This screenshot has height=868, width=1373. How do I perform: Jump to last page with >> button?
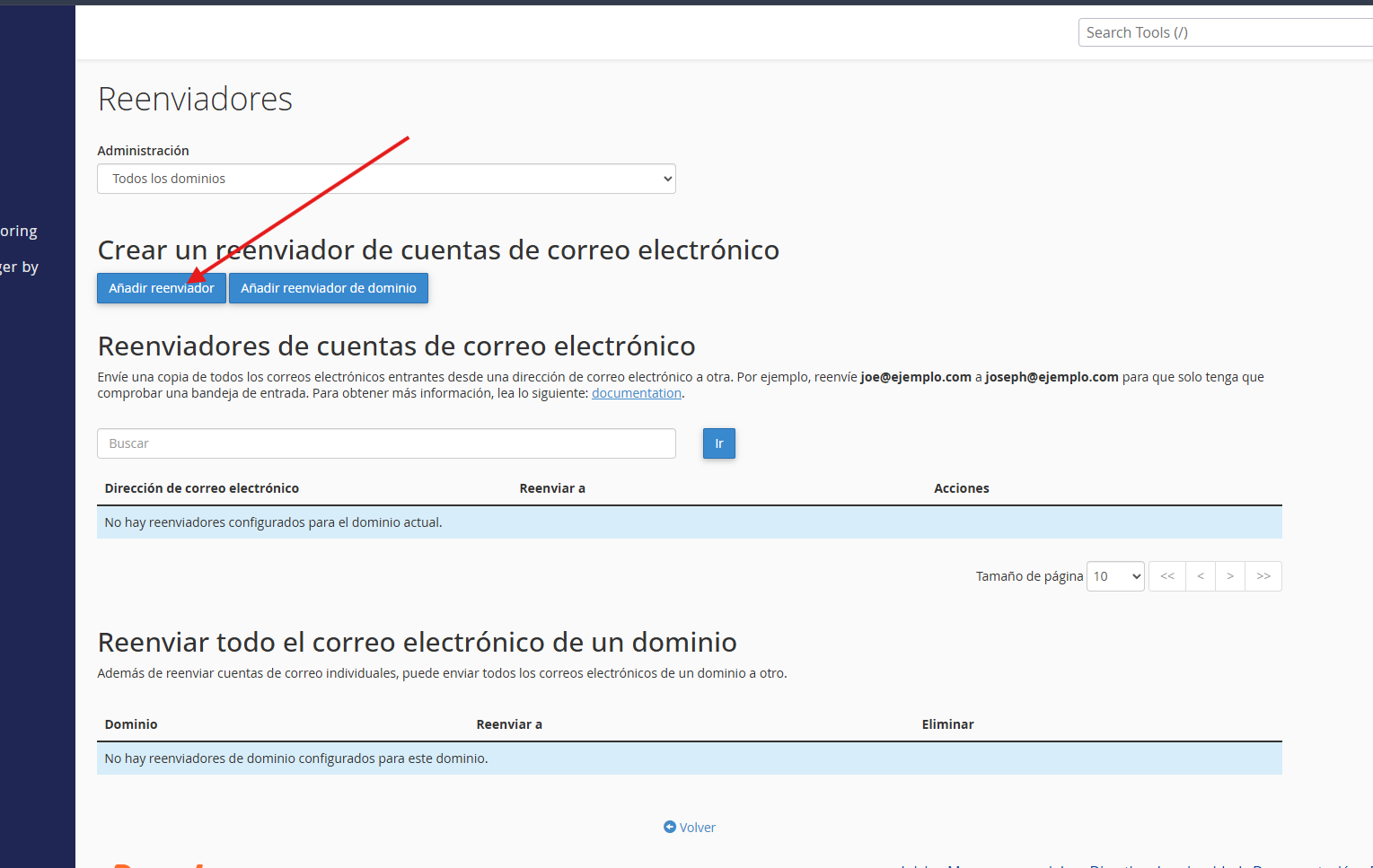[1263, 576]
